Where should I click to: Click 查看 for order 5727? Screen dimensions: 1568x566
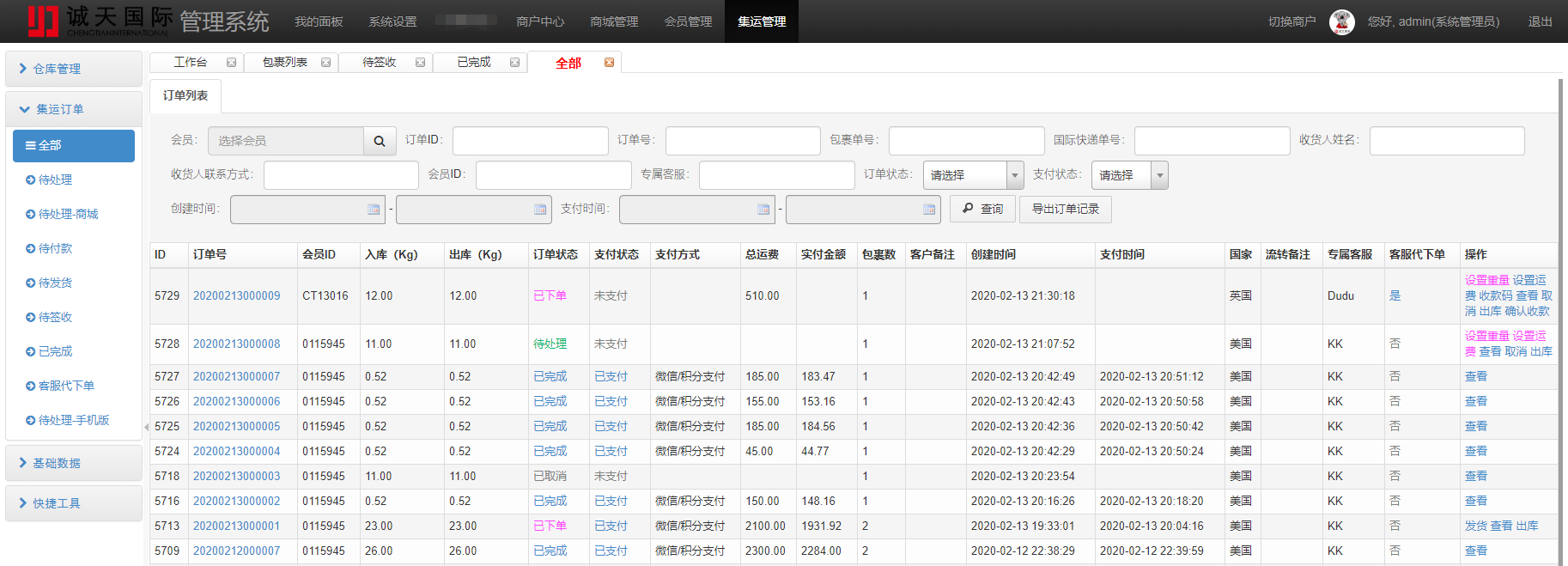[1475, 377]
